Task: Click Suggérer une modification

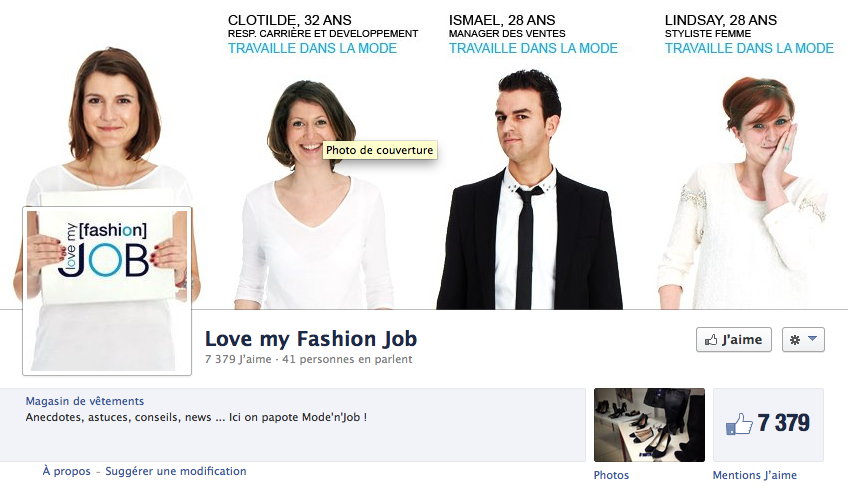Action: click(x=175, y=471)
